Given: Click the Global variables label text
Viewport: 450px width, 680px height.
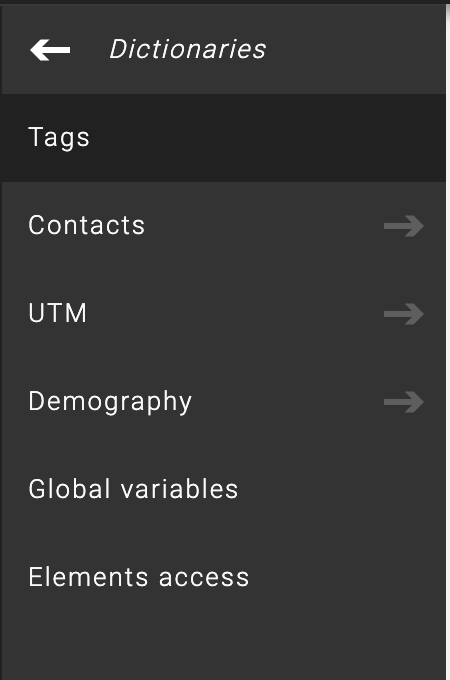Looking at the screenshot, I should pos(133,489).
